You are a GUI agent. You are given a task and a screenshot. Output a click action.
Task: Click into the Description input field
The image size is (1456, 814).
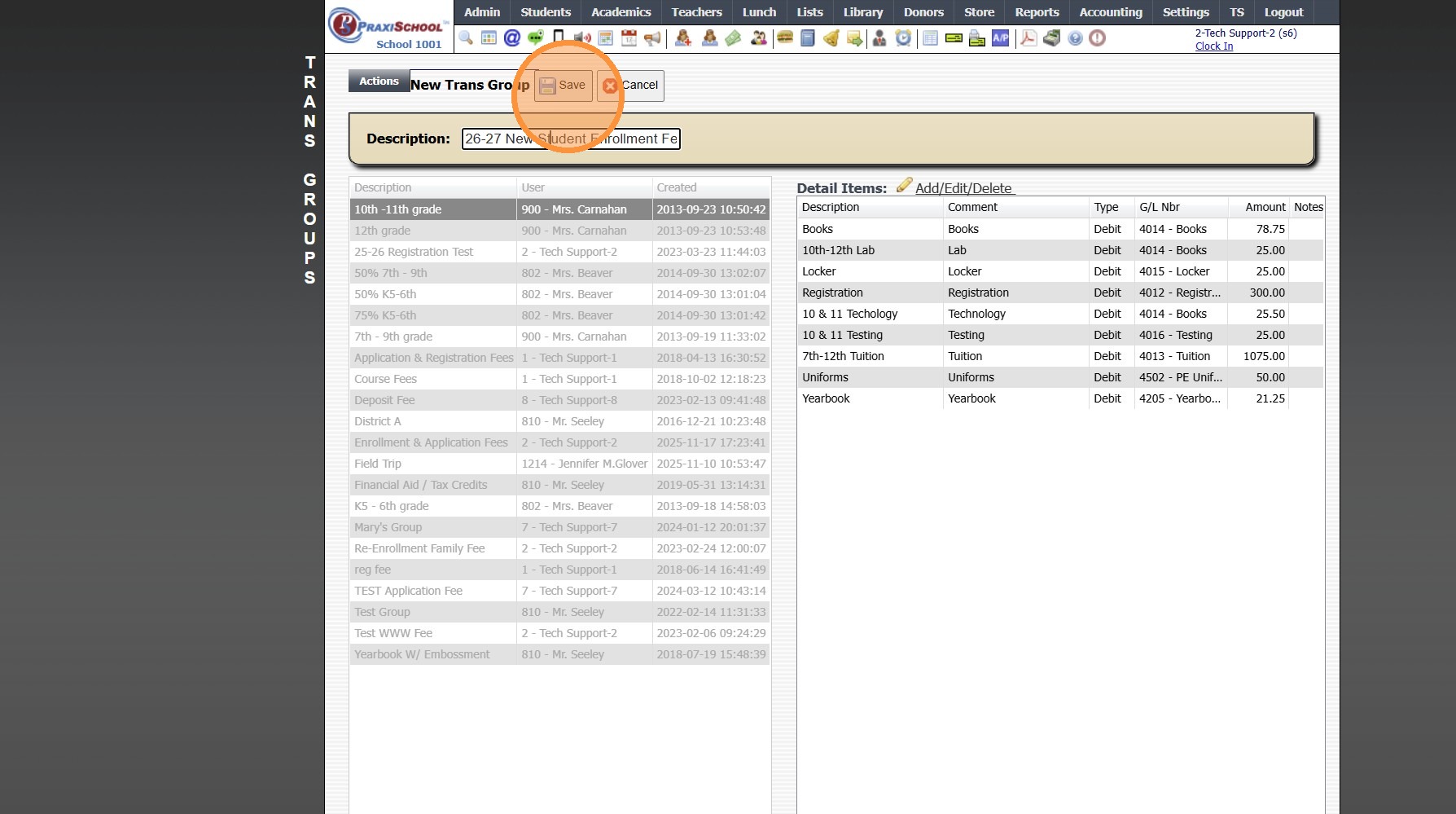tap(571, 139)
